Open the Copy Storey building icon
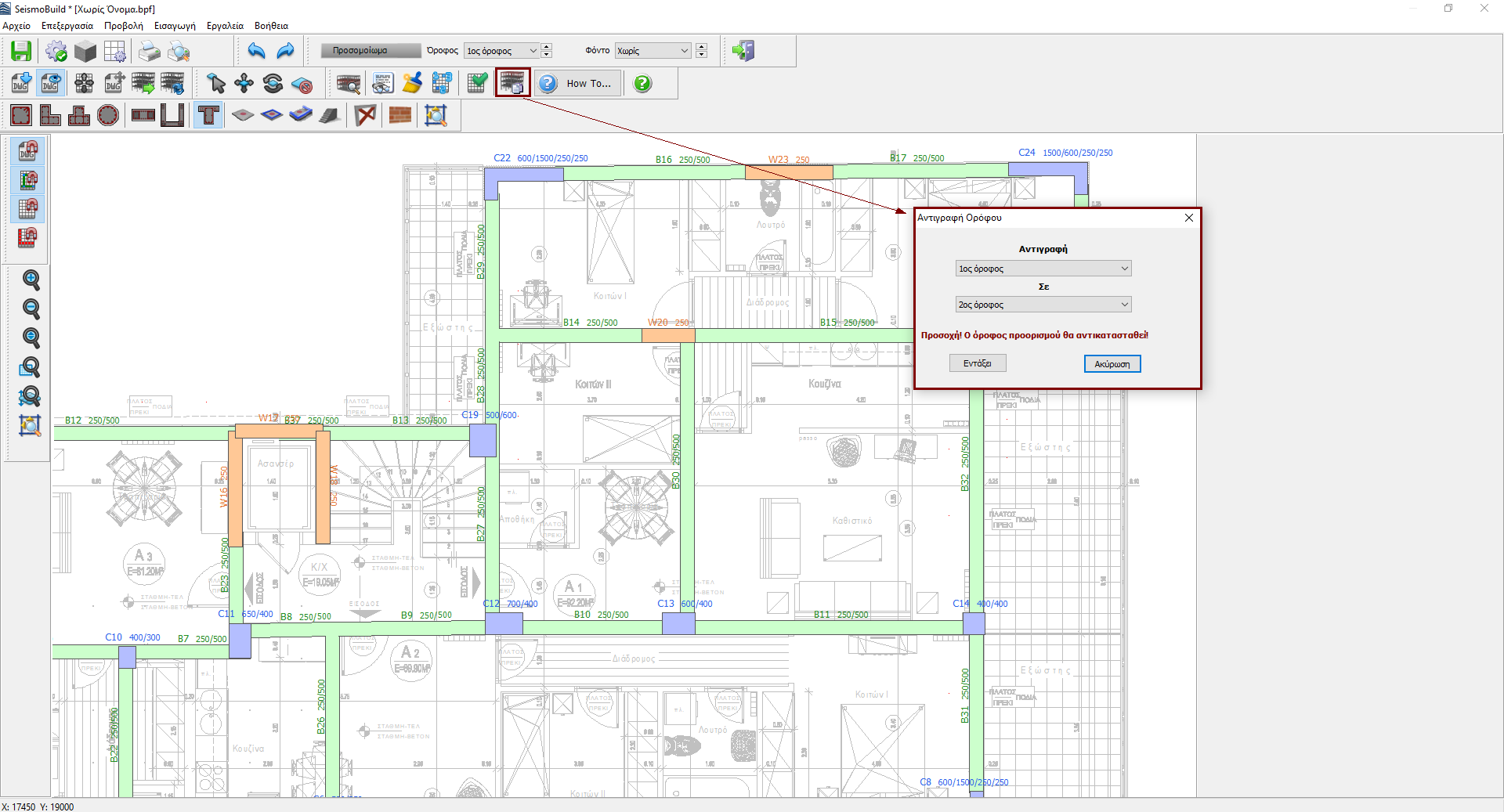This screenshot has height=812, width=1504. [x=512, y=83]
